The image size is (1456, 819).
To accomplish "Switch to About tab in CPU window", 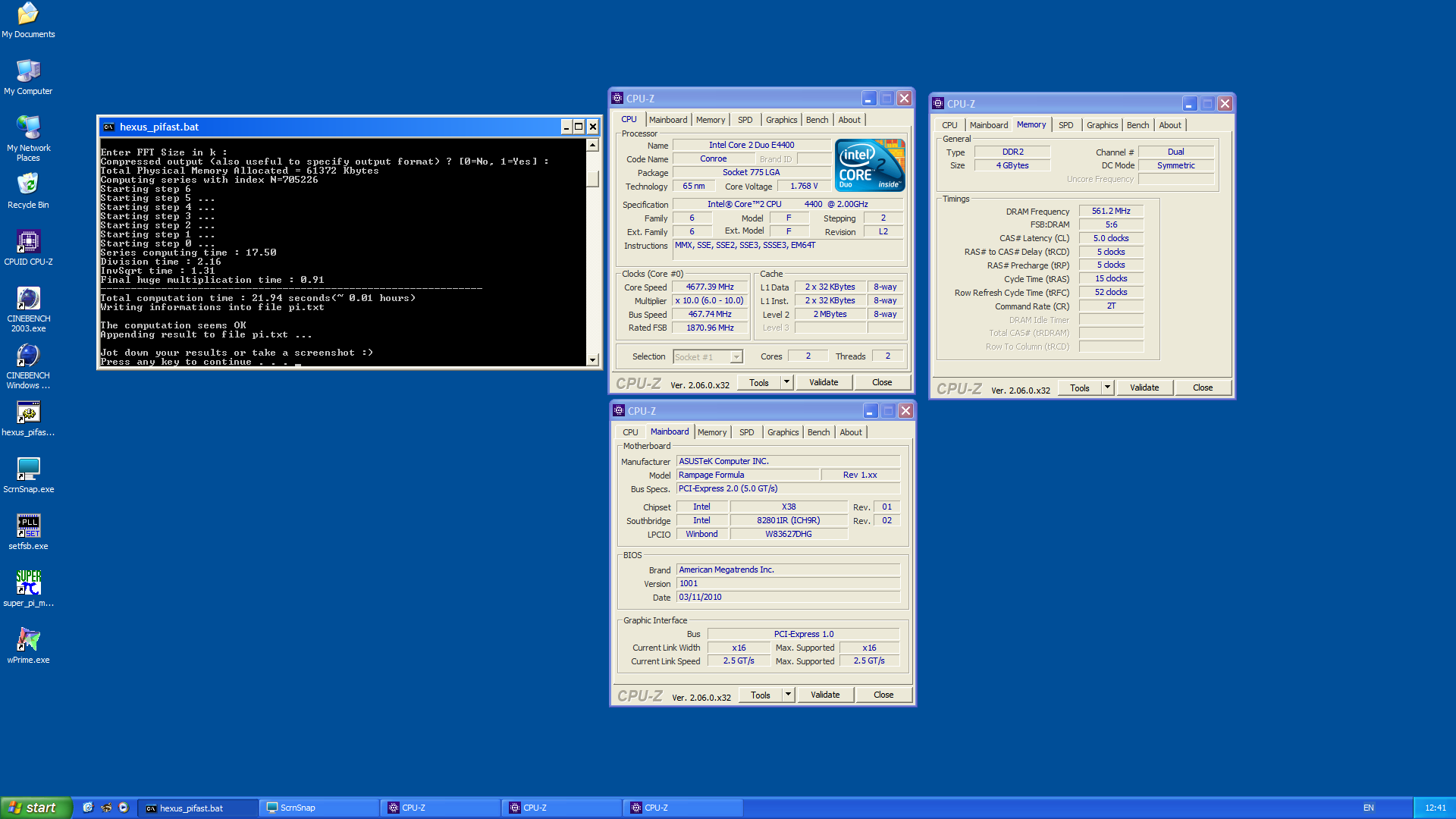I will pyautogui.click(x=849, y=120).
